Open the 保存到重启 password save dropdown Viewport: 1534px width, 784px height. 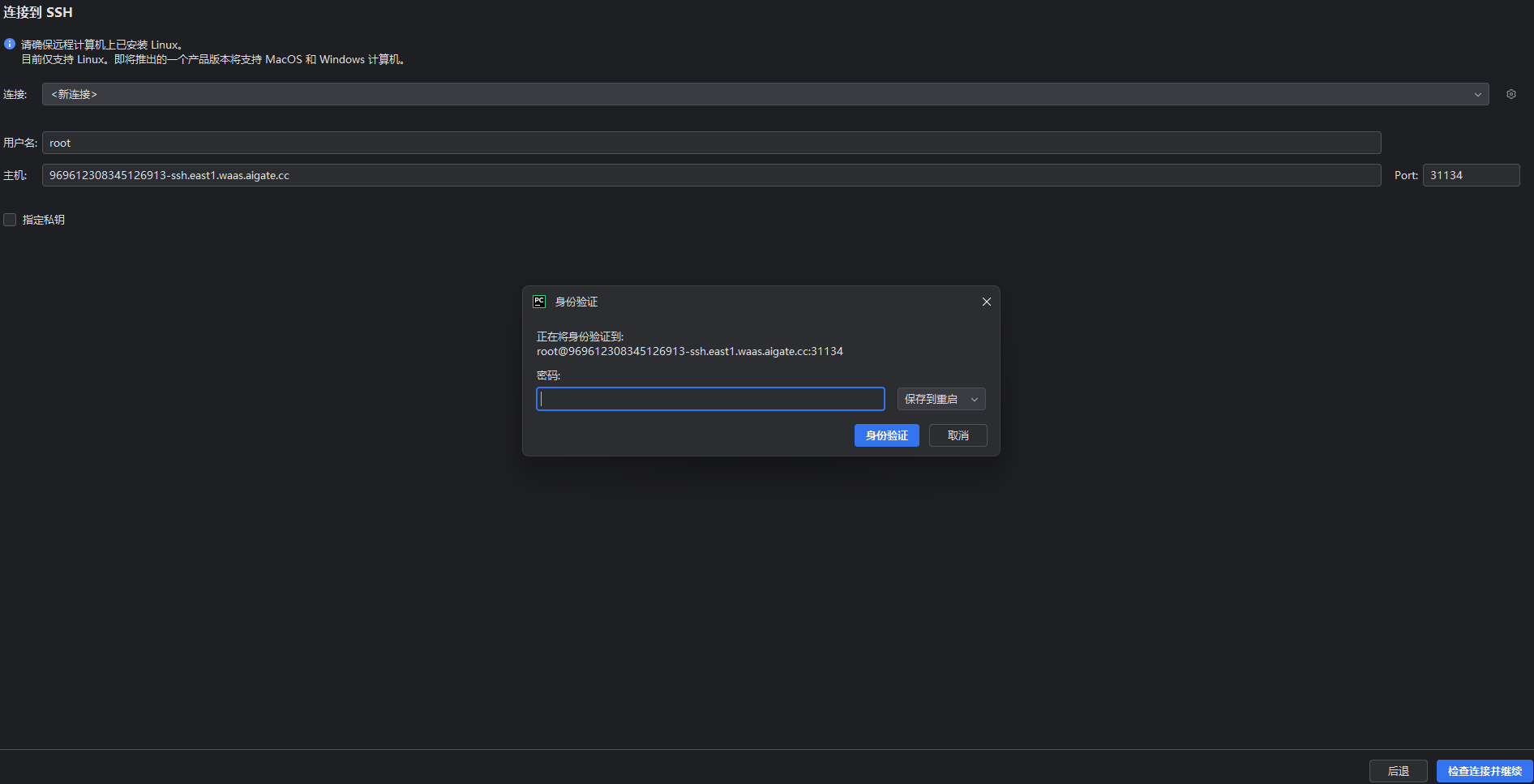pos(941,399)
